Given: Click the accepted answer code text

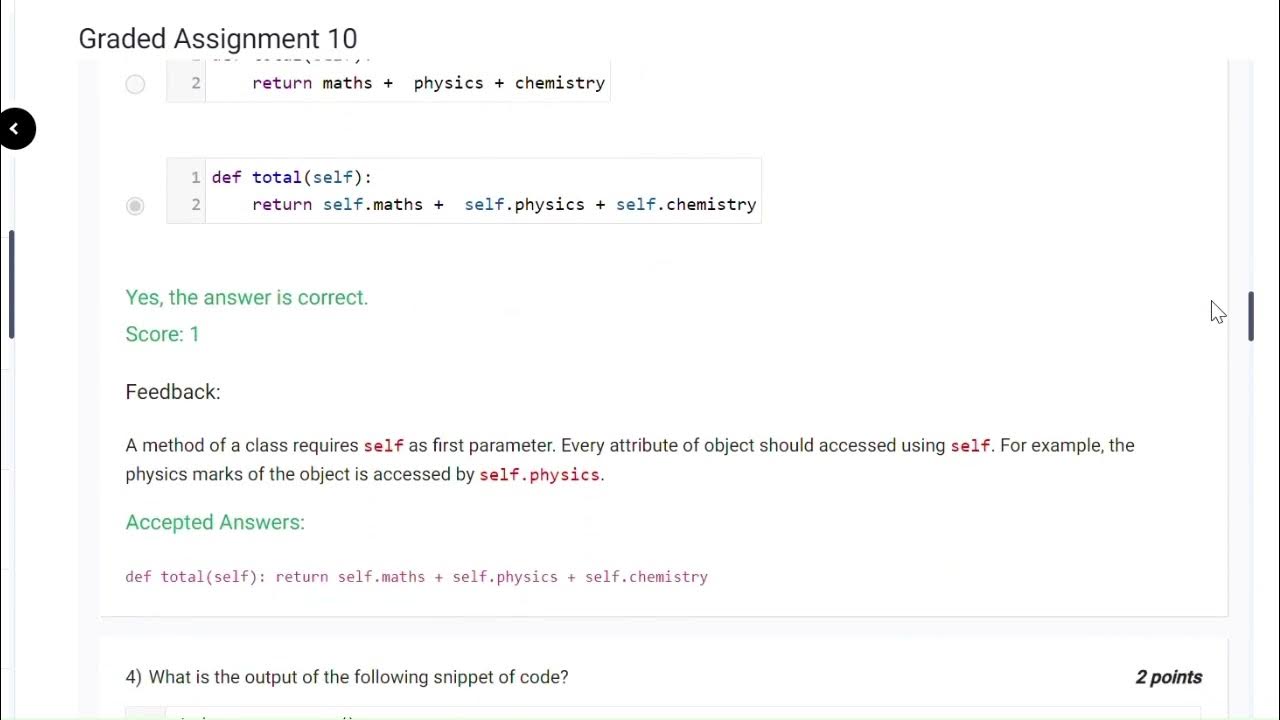Looking at the screenshot, I should point(416,577).
